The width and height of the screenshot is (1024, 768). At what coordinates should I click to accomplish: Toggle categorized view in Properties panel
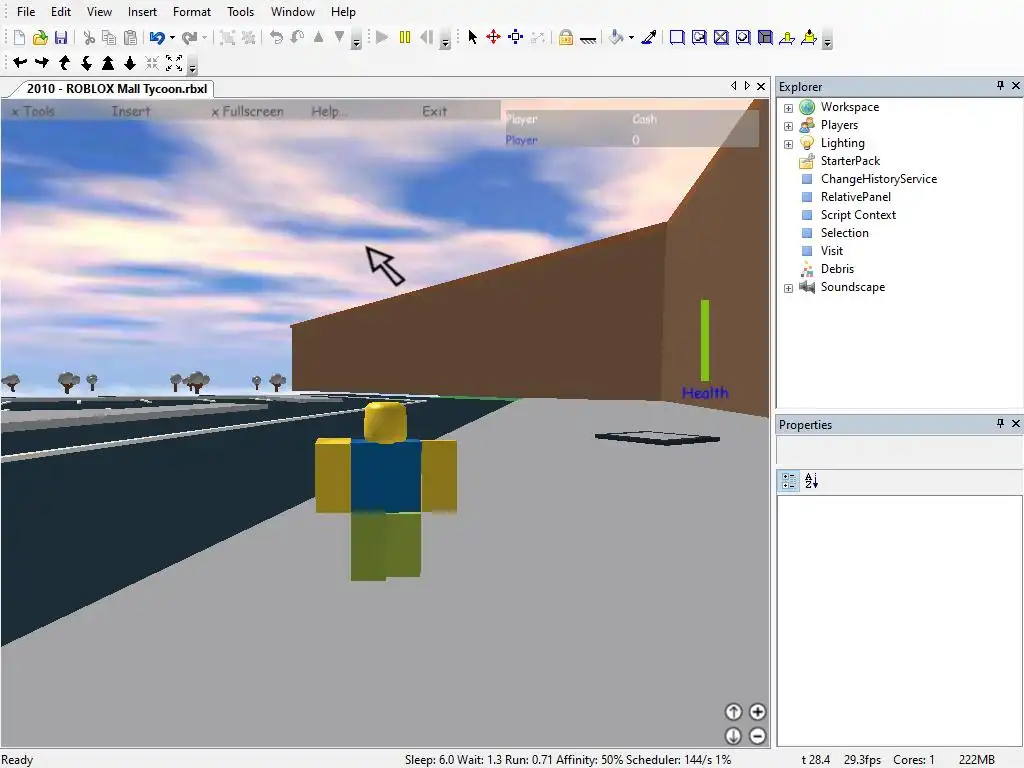(789, 481)
